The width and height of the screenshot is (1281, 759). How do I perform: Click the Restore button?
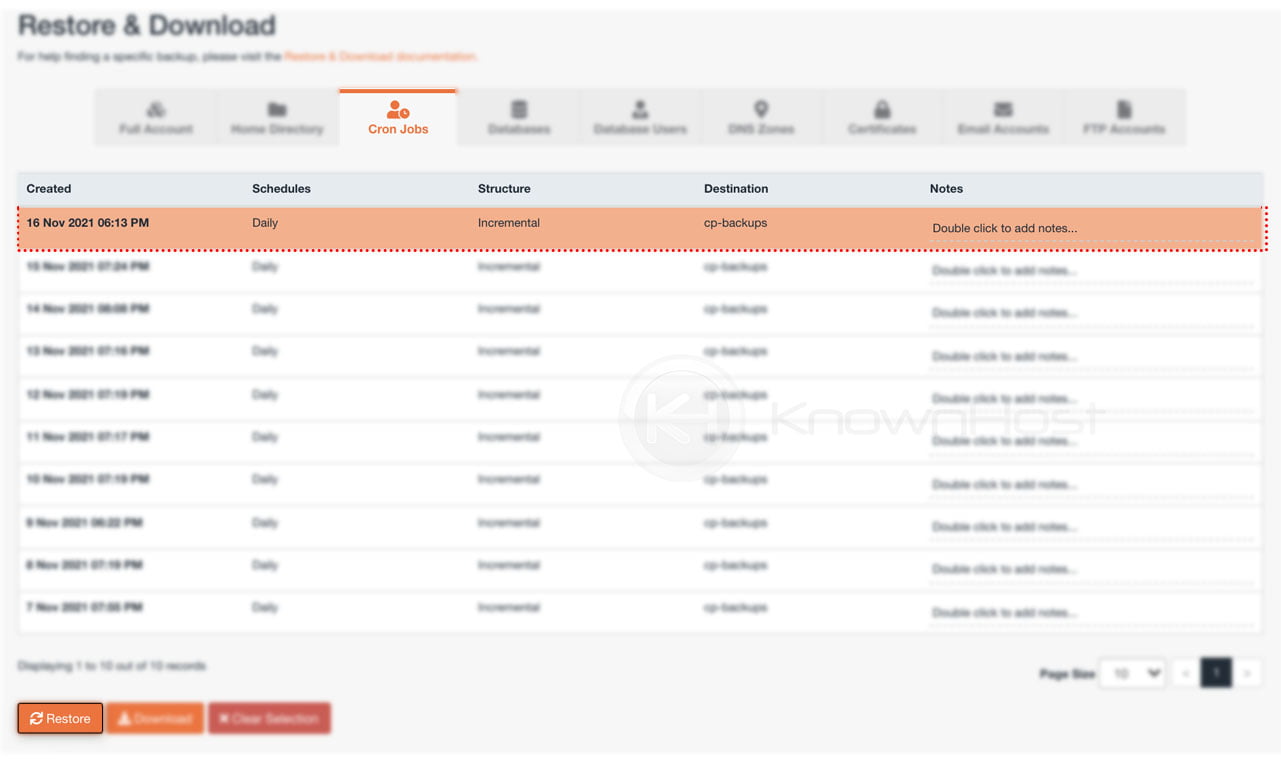[59, 717]
